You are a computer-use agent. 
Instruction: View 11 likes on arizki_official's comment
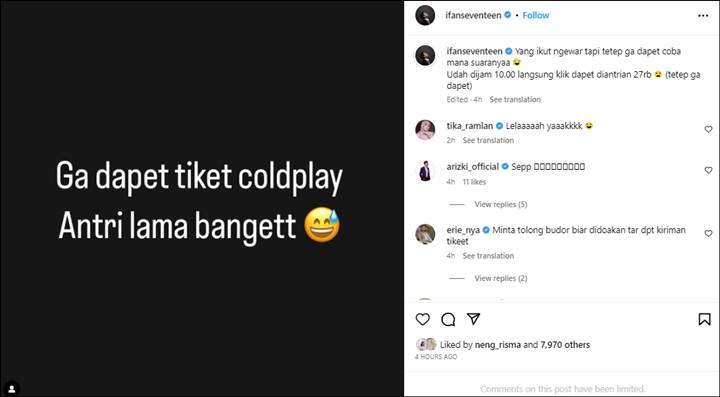[x=474, y=182]
